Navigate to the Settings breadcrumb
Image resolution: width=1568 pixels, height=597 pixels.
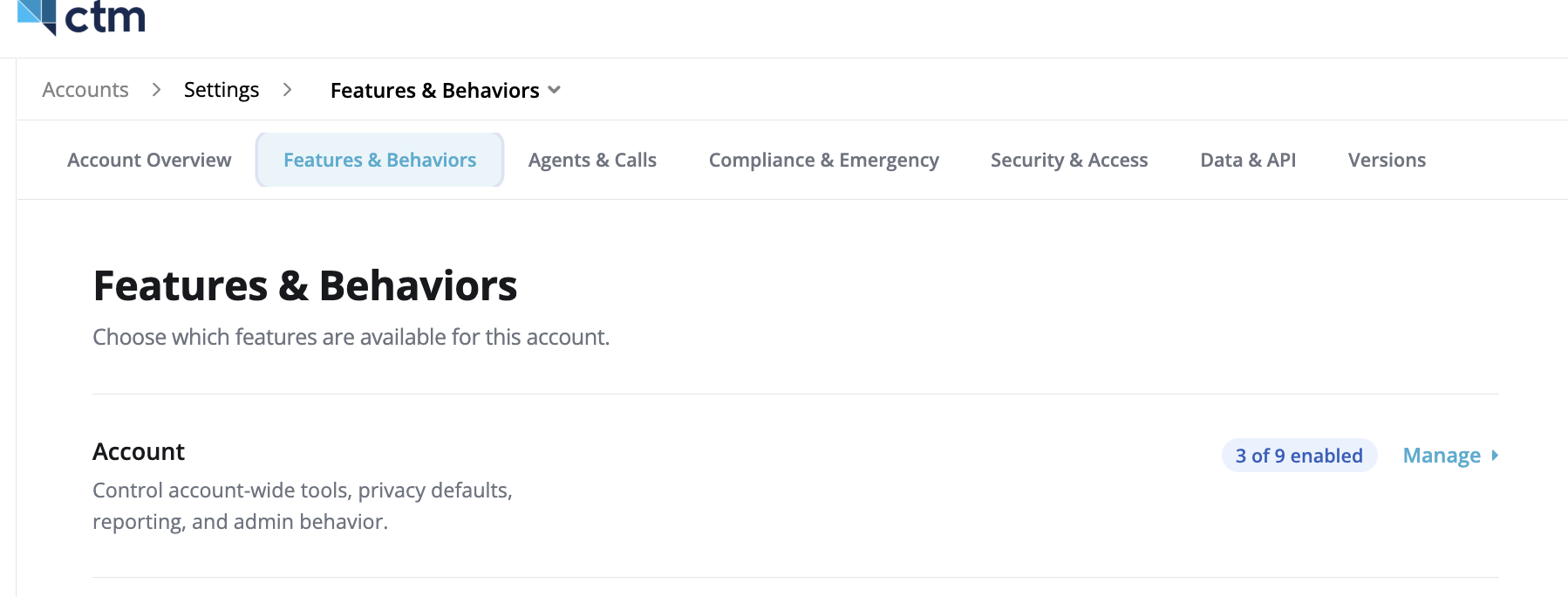pos(222,90)
